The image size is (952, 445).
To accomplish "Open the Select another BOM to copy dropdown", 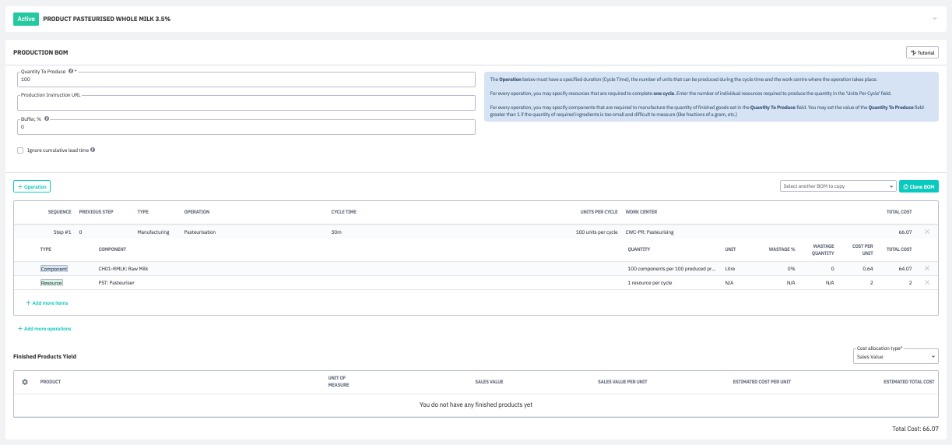I will [836, 186].
